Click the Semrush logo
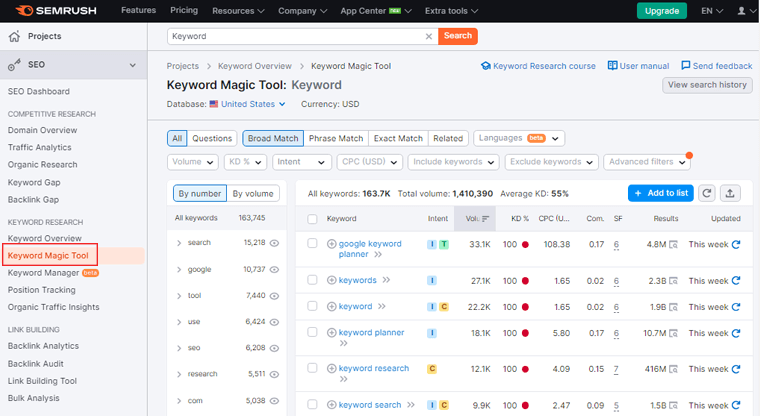Image resolution: width=760 pixels, height=416 pixels. pyautogui.click(x=56, y=11)
